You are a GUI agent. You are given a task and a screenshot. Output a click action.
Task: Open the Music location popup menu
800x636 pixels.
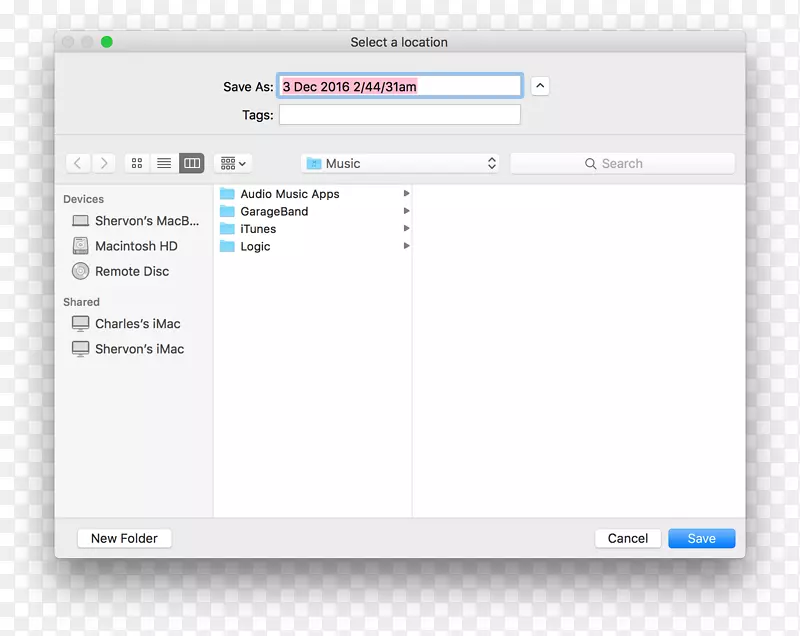coord(401,163)
